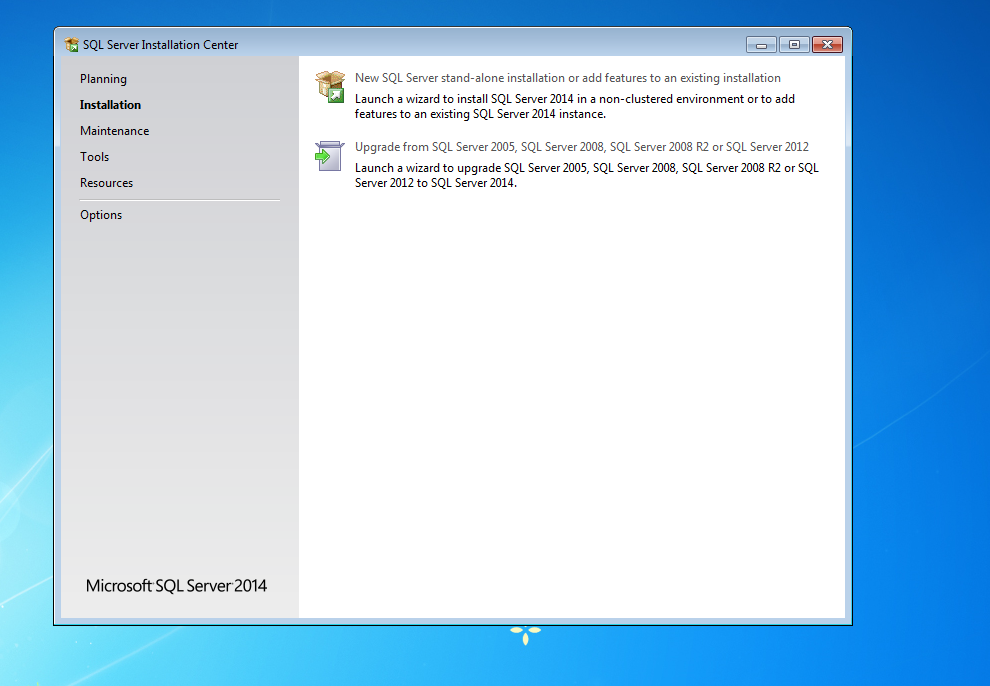The image size is (990, 686).
Task: Switch to the Tools section
Action: [94, 156]
